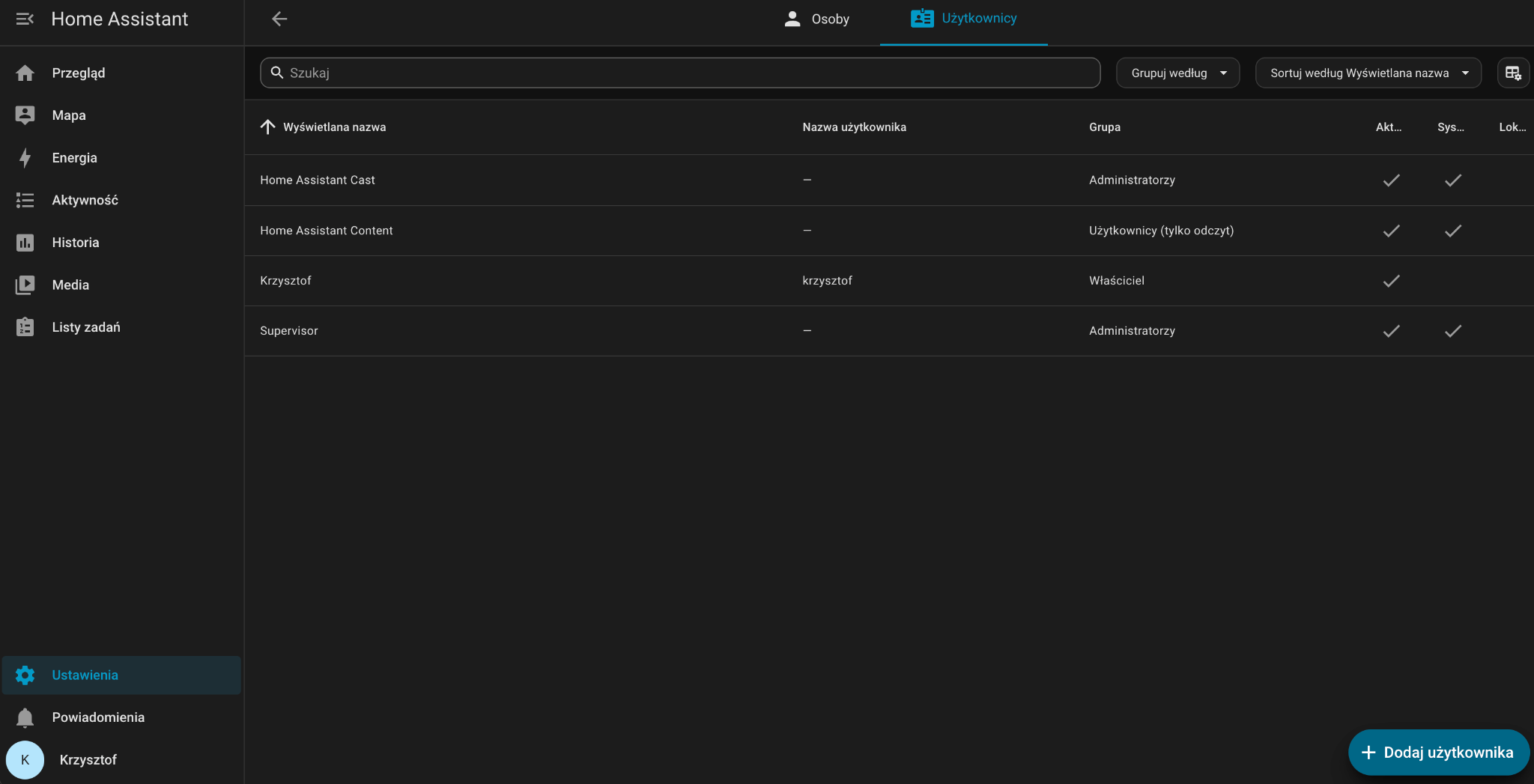
Task: Click the Powiadomienia bell icon
Action: [25, 717]
